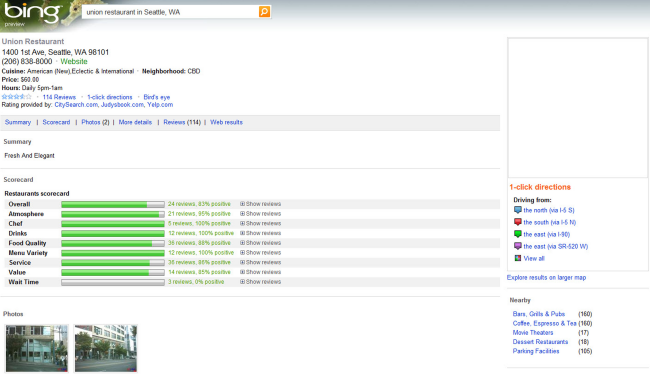Screen dimensions: 650x374
Task: Click the map area above directions
Action: pos(577,108)
